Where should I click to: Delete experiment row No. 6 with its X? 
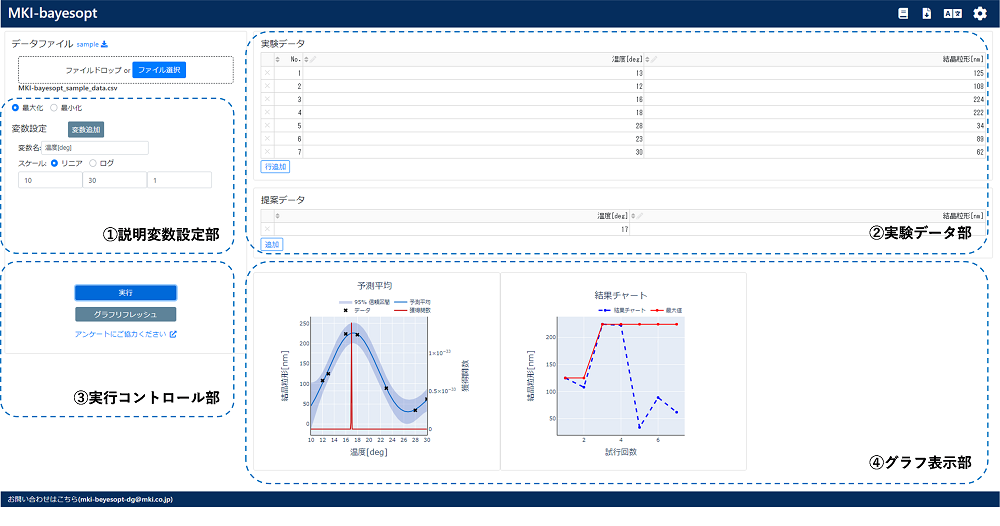267,138
